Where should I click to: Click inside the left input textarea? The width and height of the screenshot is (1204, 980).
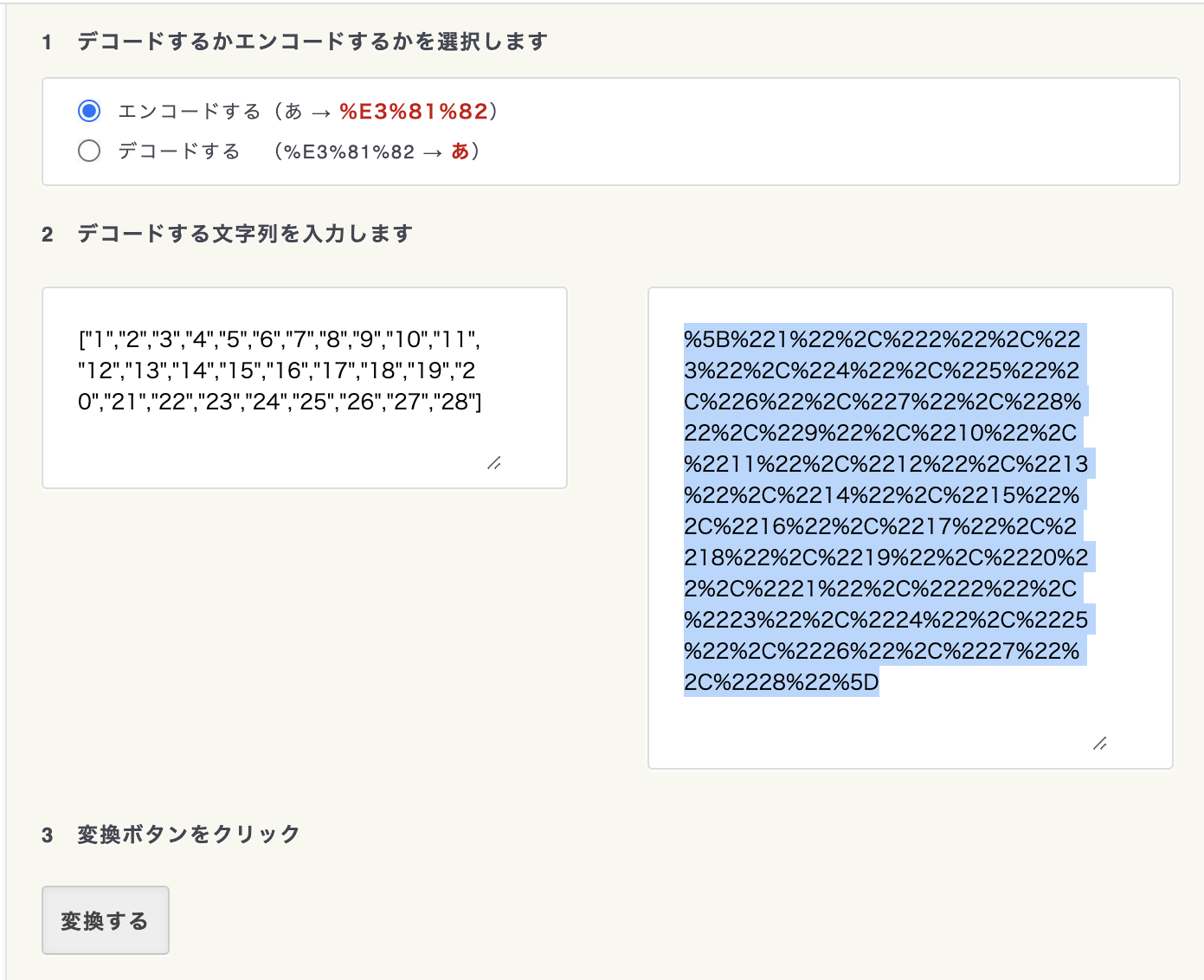(305, 388)
